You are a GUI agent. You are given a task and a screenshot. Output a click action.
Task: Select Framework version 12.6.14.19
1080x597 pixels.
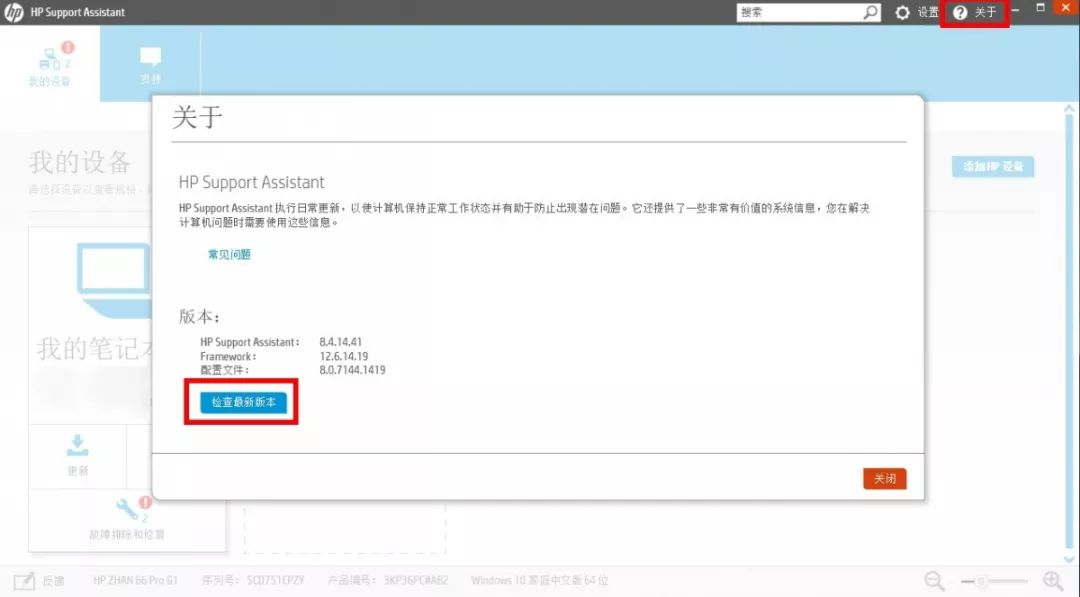point(344,356)
